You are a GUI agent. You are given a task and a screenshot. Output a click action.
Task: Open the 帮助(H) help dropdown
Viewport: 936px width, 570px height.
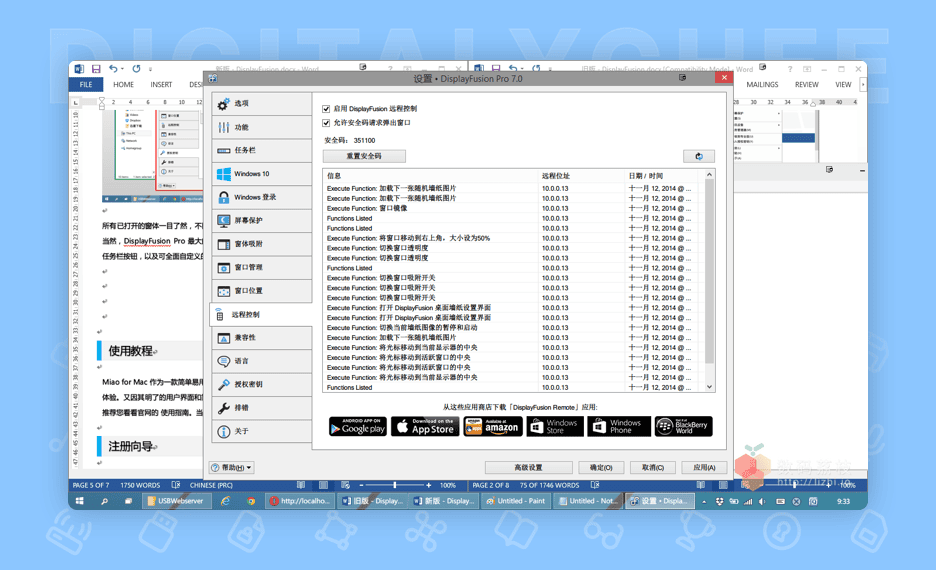(232, 467)
